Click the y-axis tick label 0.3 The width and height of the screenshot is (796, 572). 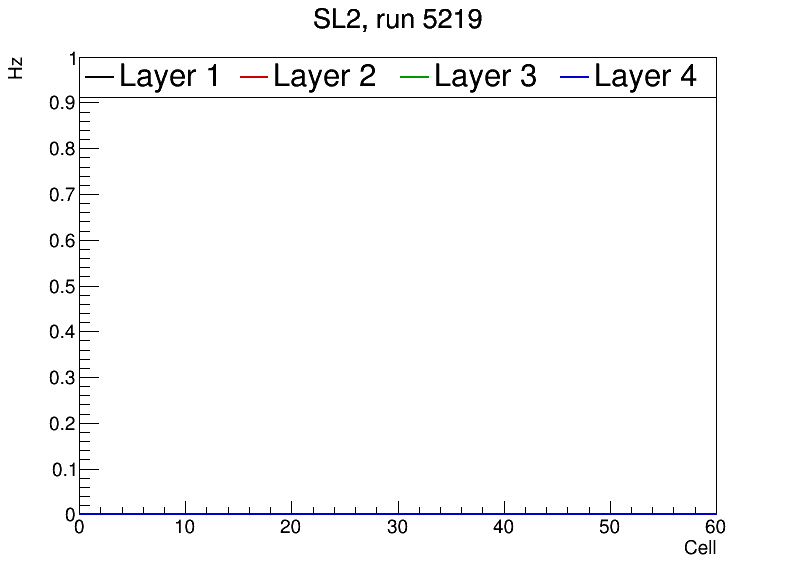point(62,378)
